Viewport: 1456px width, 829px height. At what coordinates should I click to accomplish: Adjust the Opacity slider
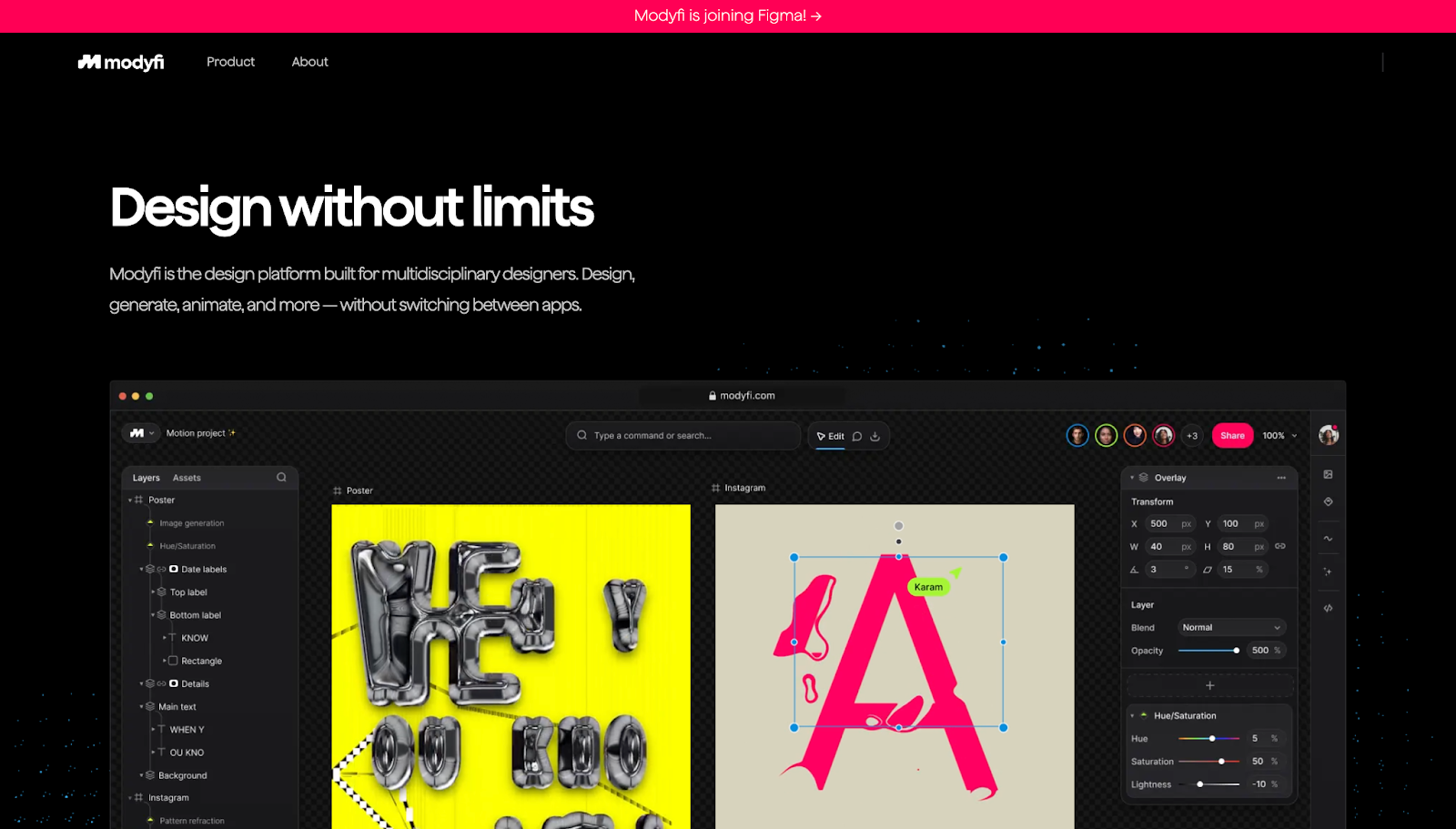(x=1208, y=651)
